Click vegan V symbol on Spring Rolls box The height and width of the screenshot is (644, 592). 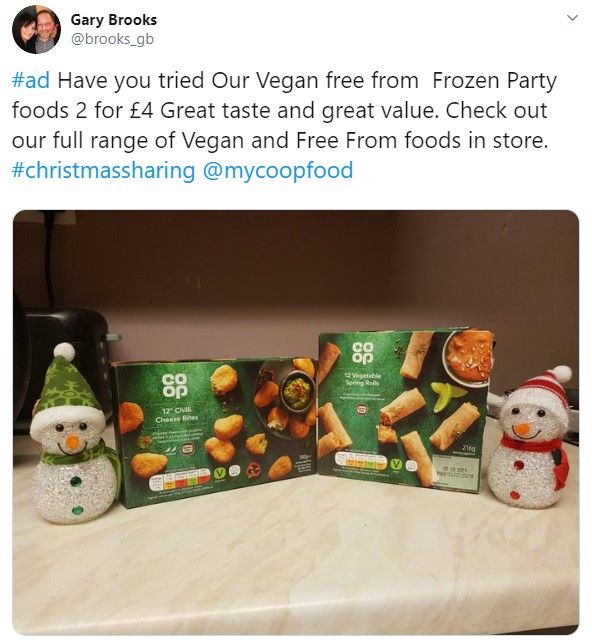[396, 464]
